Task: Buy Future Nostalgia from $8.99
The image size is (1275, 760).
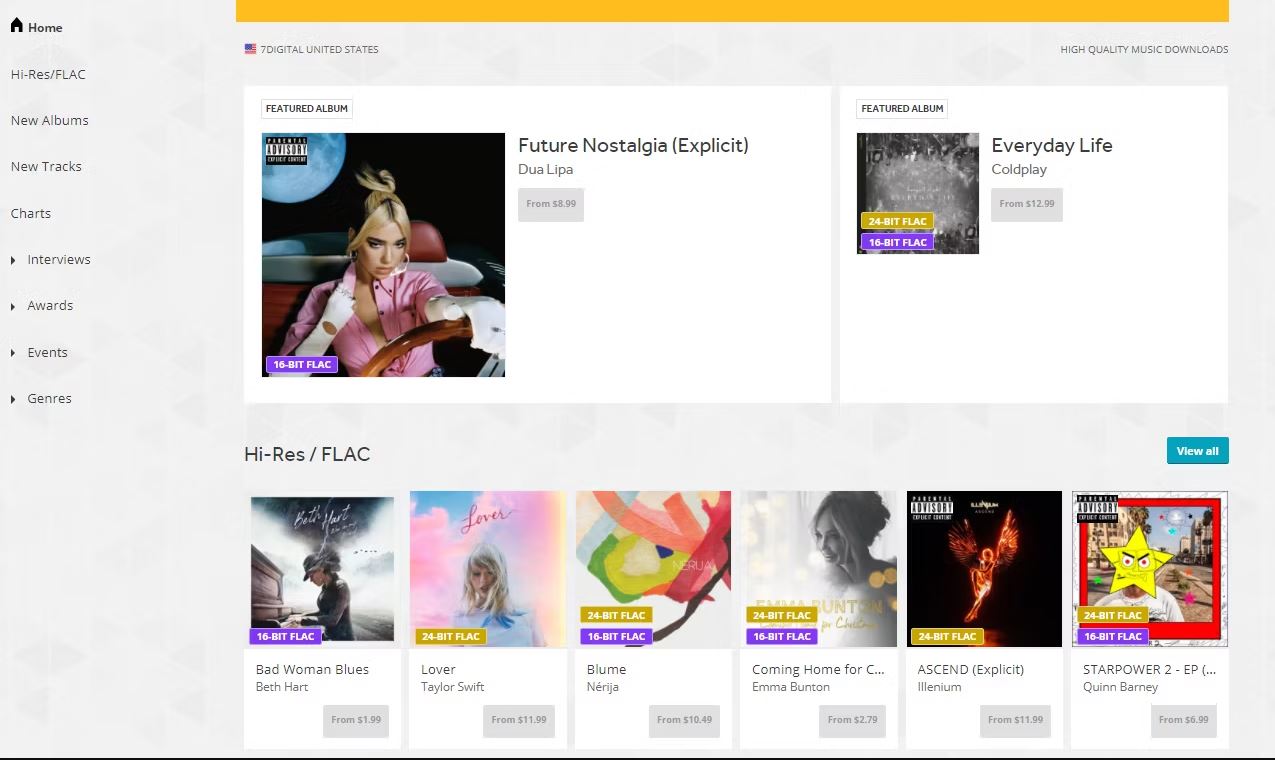Action: 551,204
